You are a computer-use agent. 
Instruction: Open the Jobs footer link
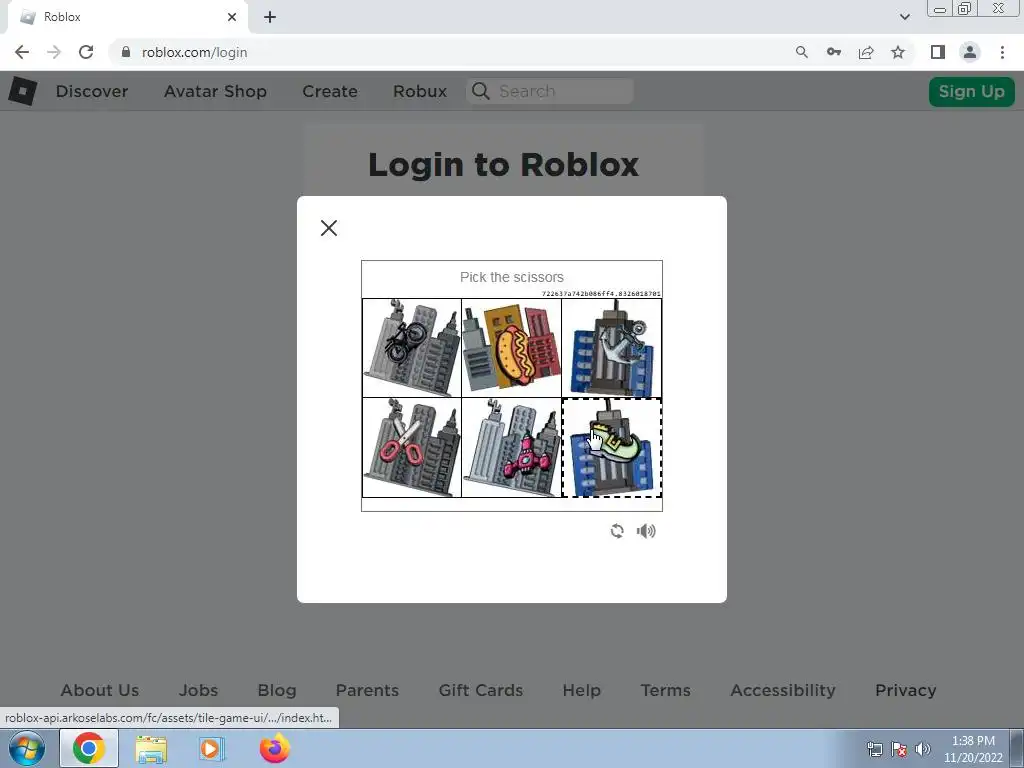199,690
